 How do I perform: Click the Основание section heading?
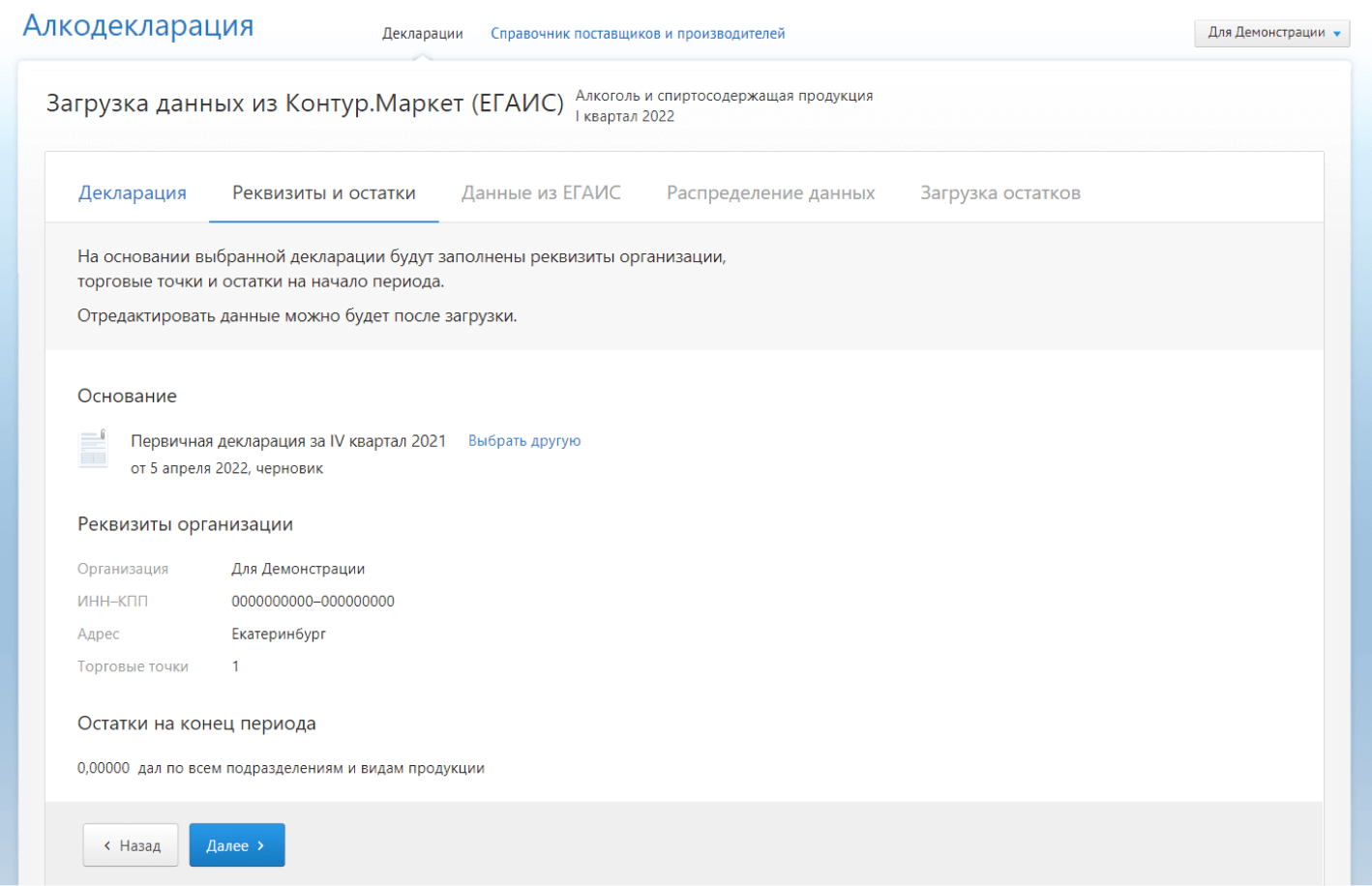(127, 396)
